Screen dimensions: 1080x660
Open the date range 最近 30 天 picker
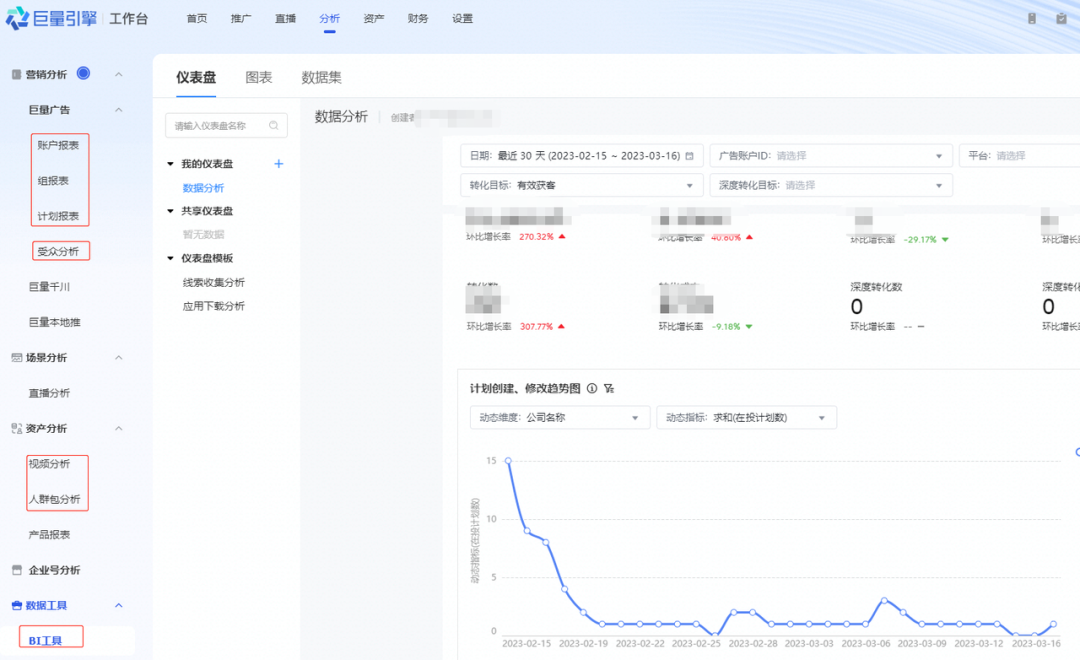tap(581, 156)
